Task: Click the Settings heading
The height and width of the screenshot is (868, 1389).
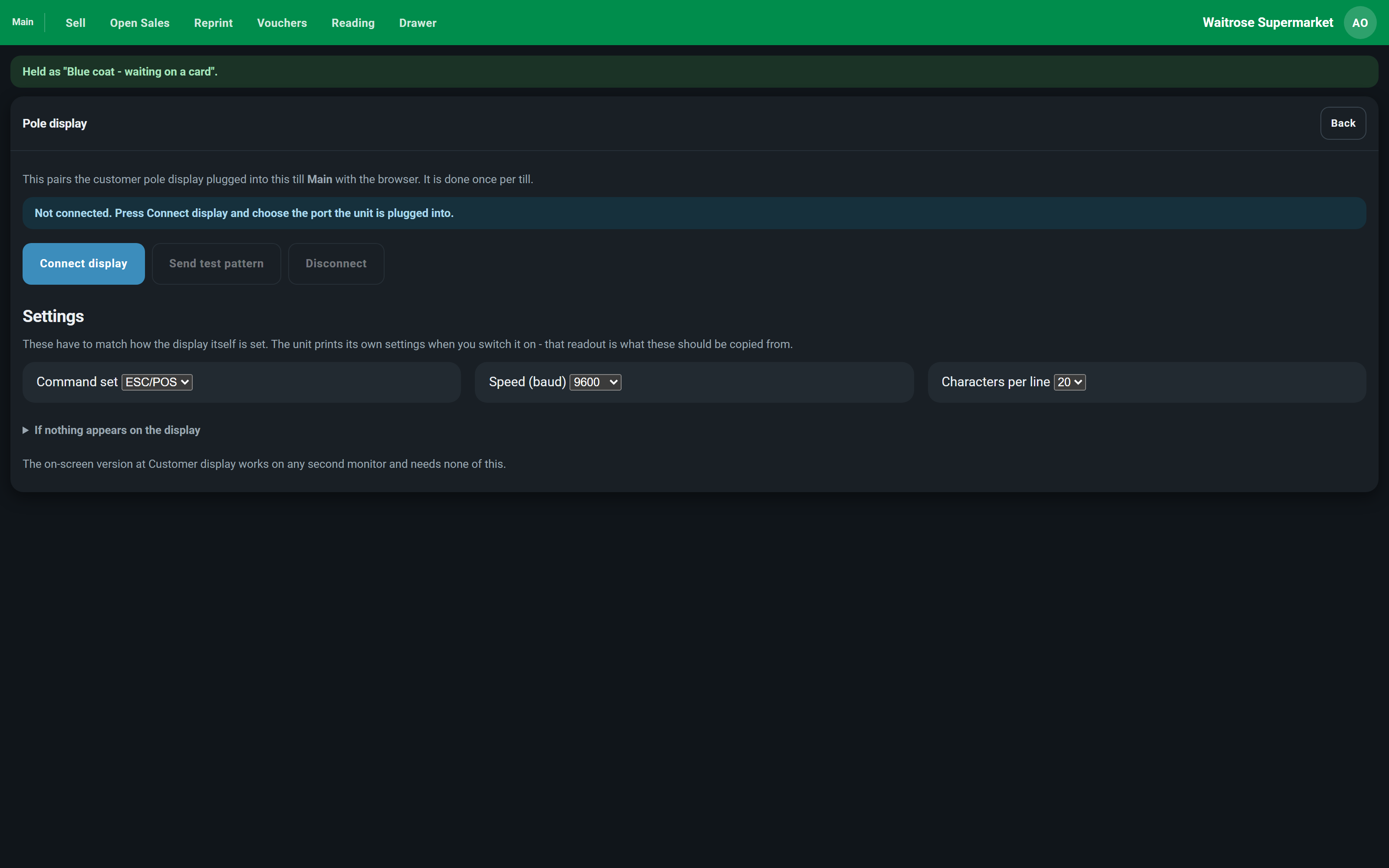Action: [53, 316]
